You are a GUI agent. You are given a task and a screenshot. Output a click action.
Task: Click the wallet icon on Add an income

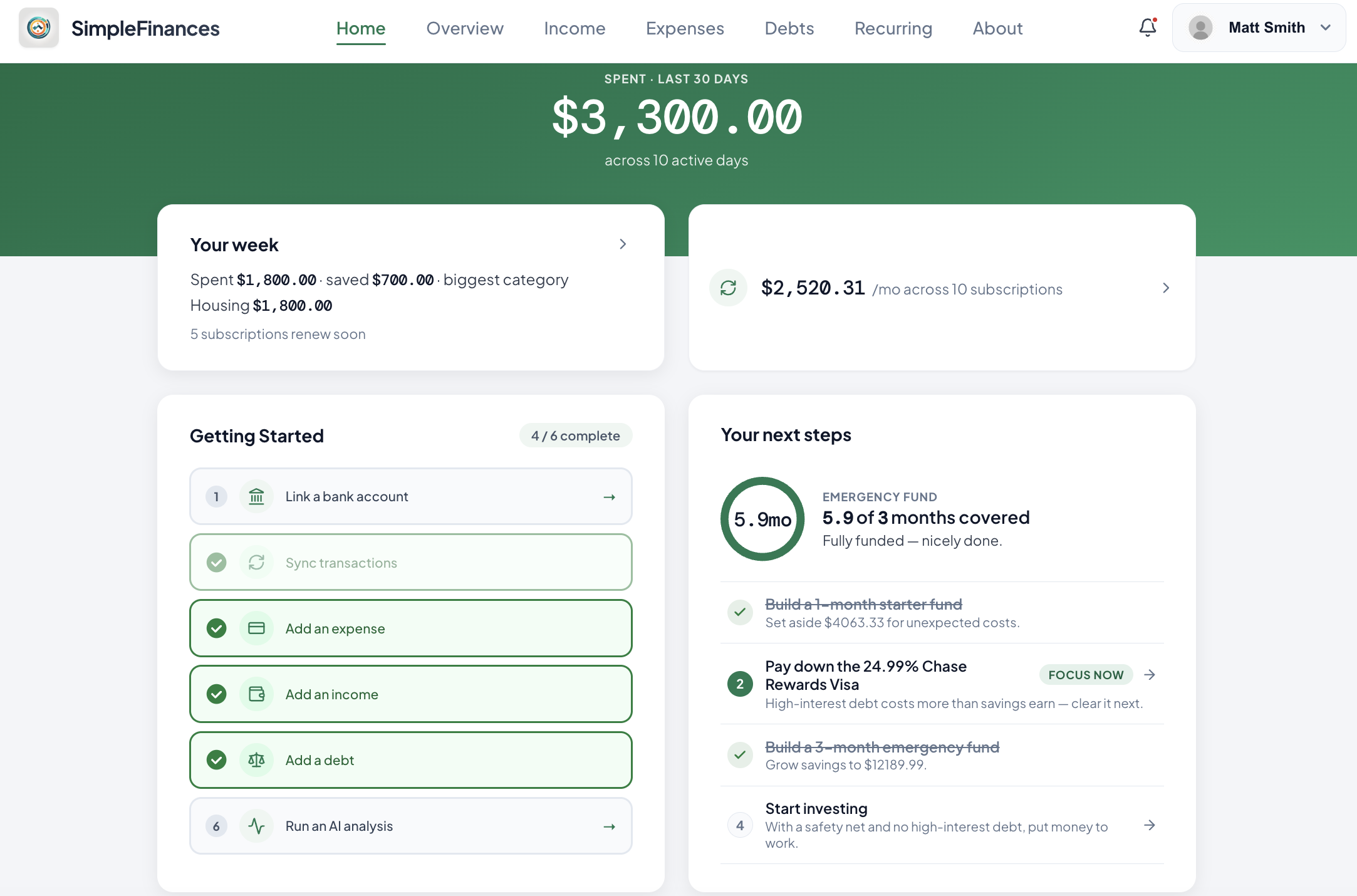coord(256,694)
